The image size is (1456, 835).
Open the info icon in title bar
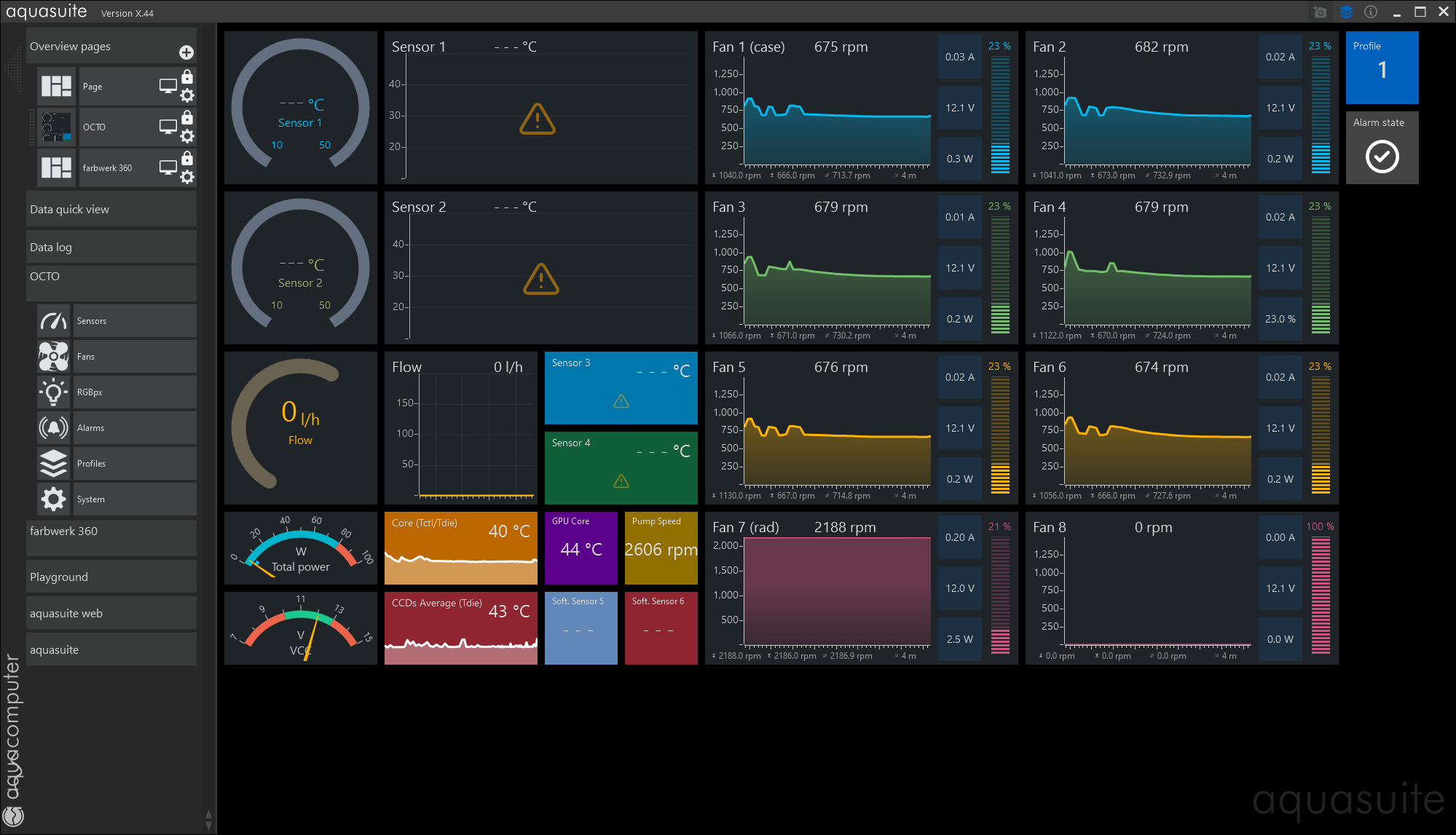coord(1371,12)
